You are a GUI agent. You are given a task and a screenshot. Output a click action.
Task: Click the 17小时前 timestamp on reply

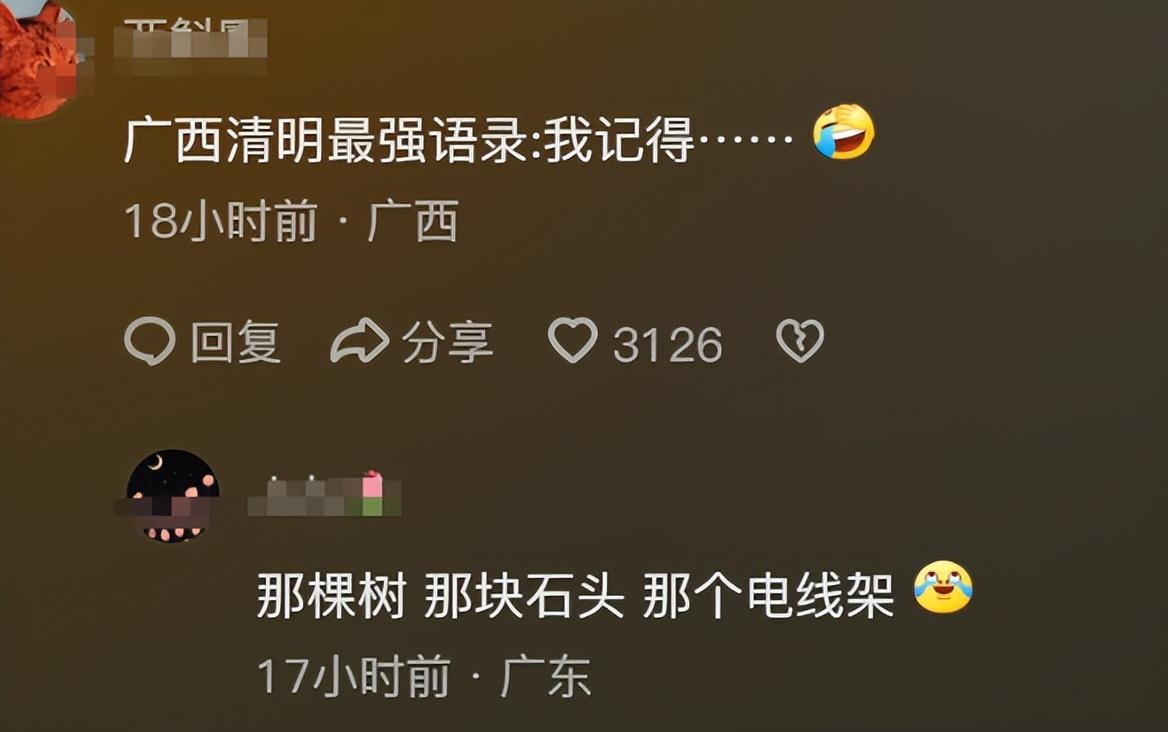354,677
